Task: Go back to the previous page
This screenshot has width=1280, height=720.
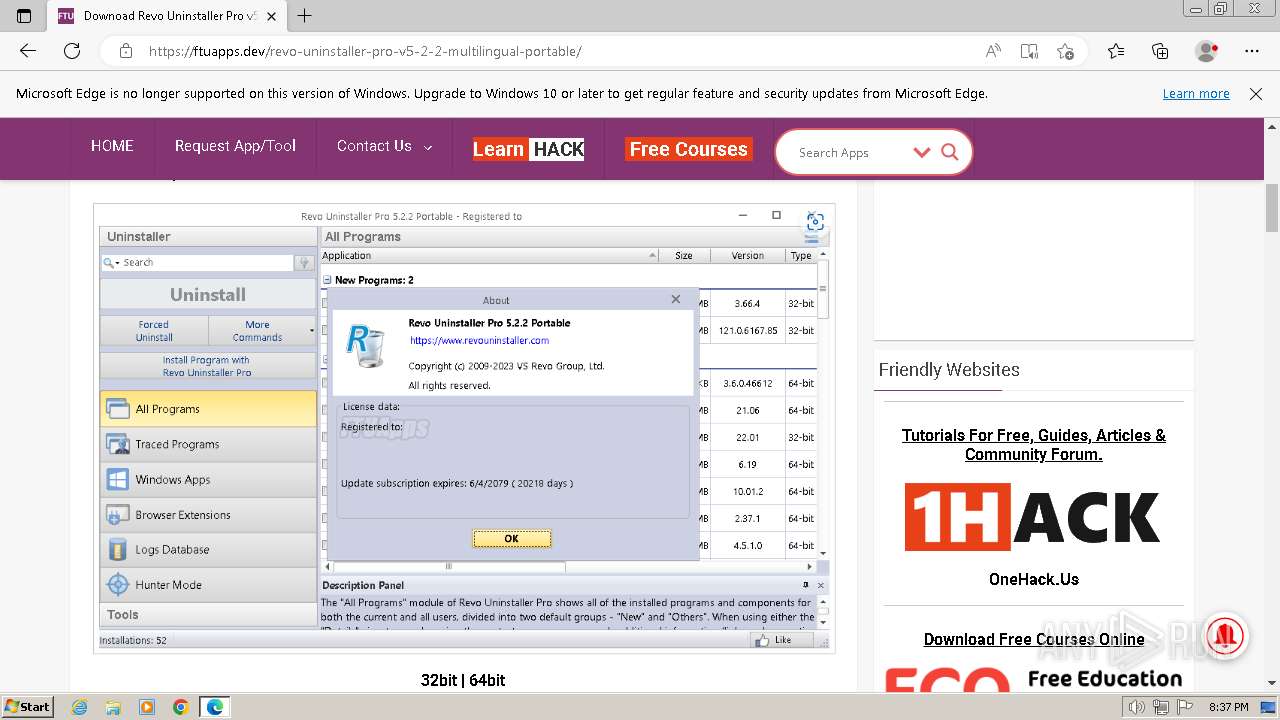Action: click(28, 51)
